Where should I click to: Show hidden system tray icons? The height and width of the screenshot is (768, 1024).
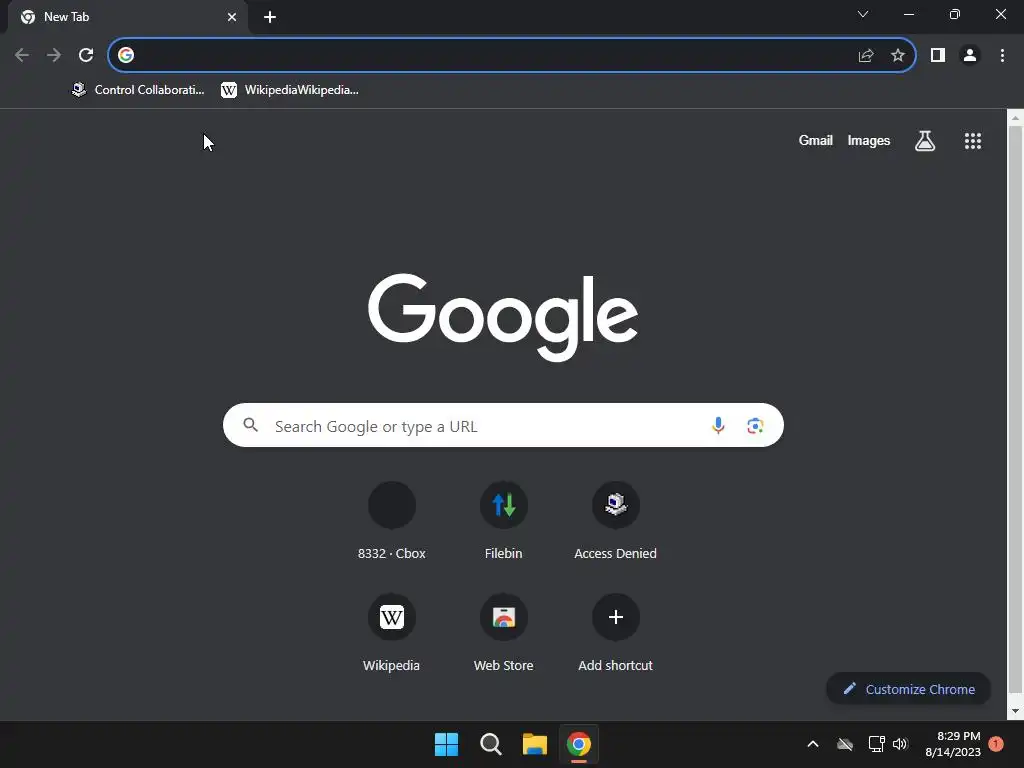[813, 744]
